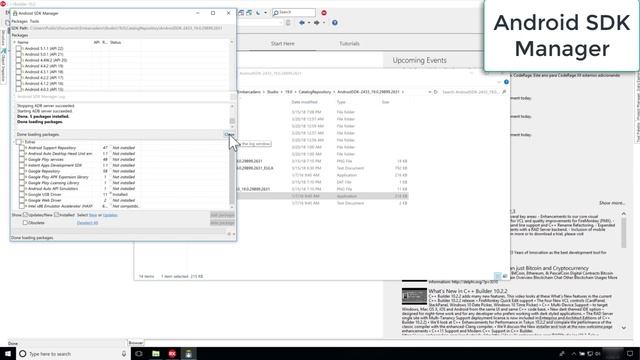Click the Explorer folder search box
The image size is (640, 360).
tap(473, 92)
